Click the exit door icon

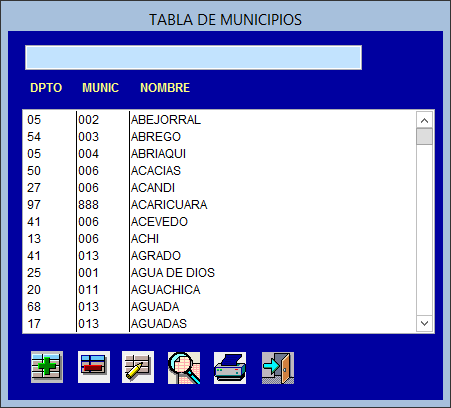click(x=278, y=368)
